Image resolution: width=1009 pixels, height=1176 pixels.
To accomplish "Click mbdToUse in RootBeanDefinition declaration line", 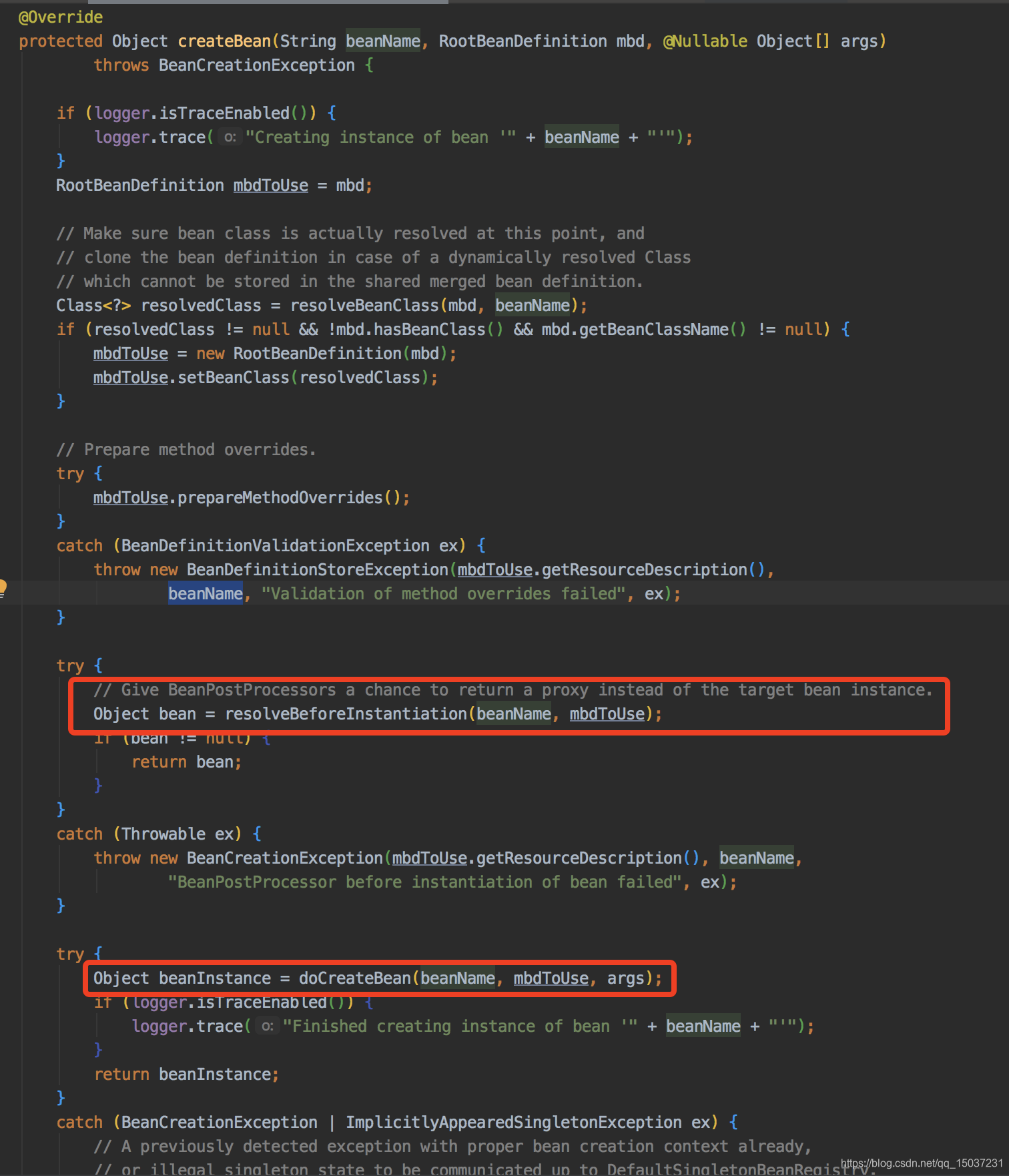I will (270, 186).
